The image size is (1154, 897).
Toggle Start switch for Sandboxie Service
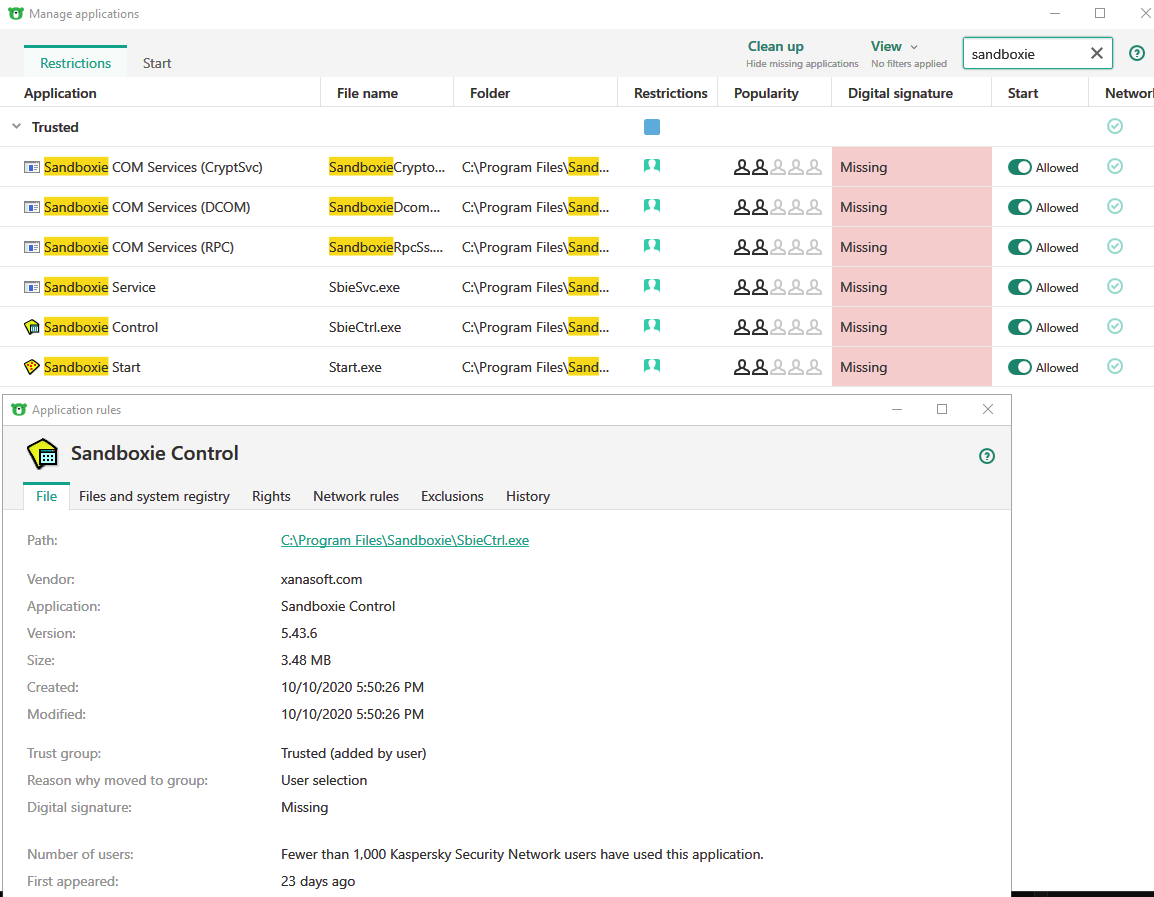coord(1019,287)
